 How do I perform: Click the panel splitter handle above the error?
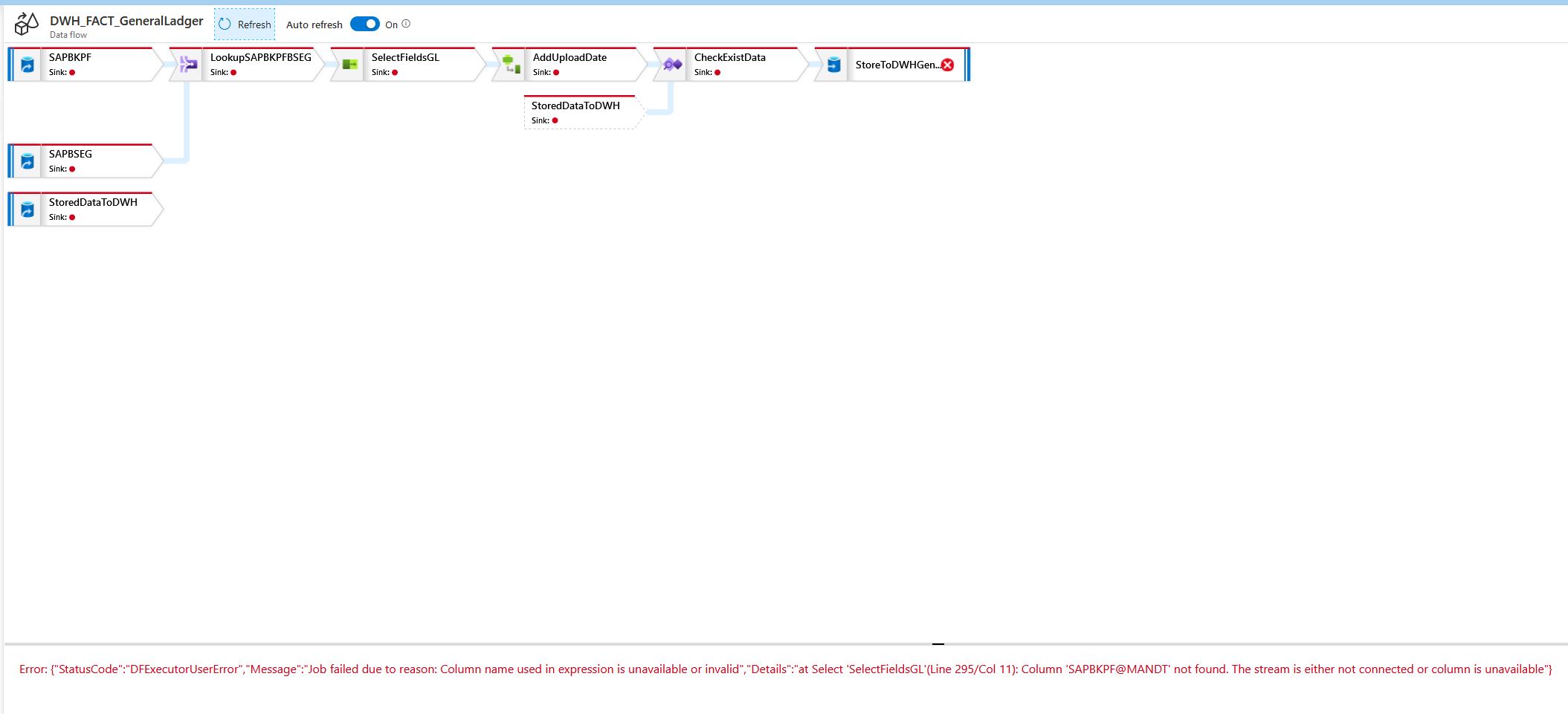[x=938, y=644]
